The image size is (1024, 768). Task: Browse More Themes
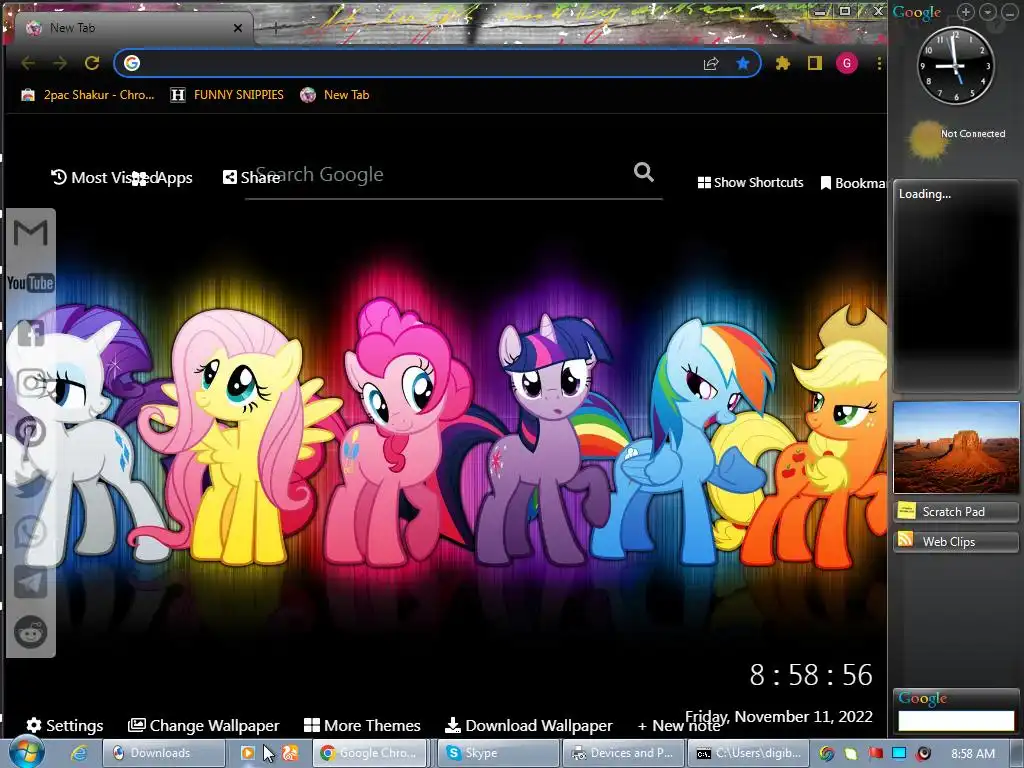point(362,726)
